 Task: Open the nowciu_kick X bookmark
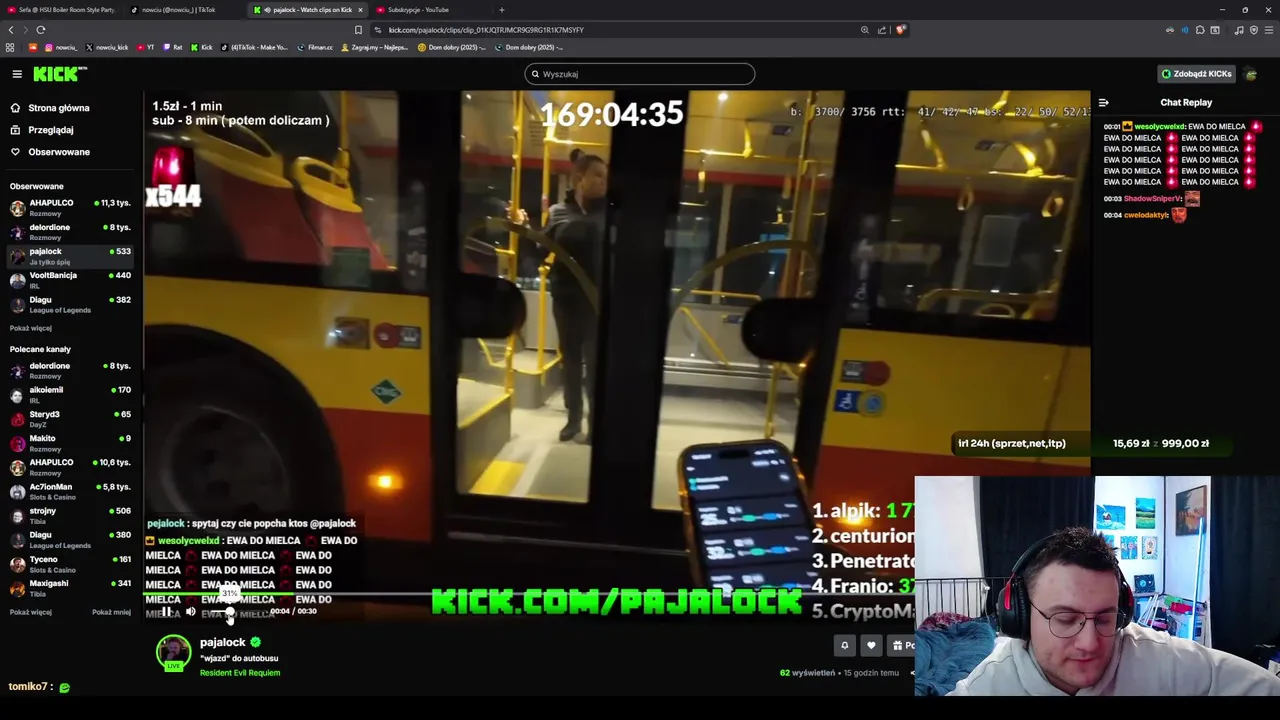107,47
